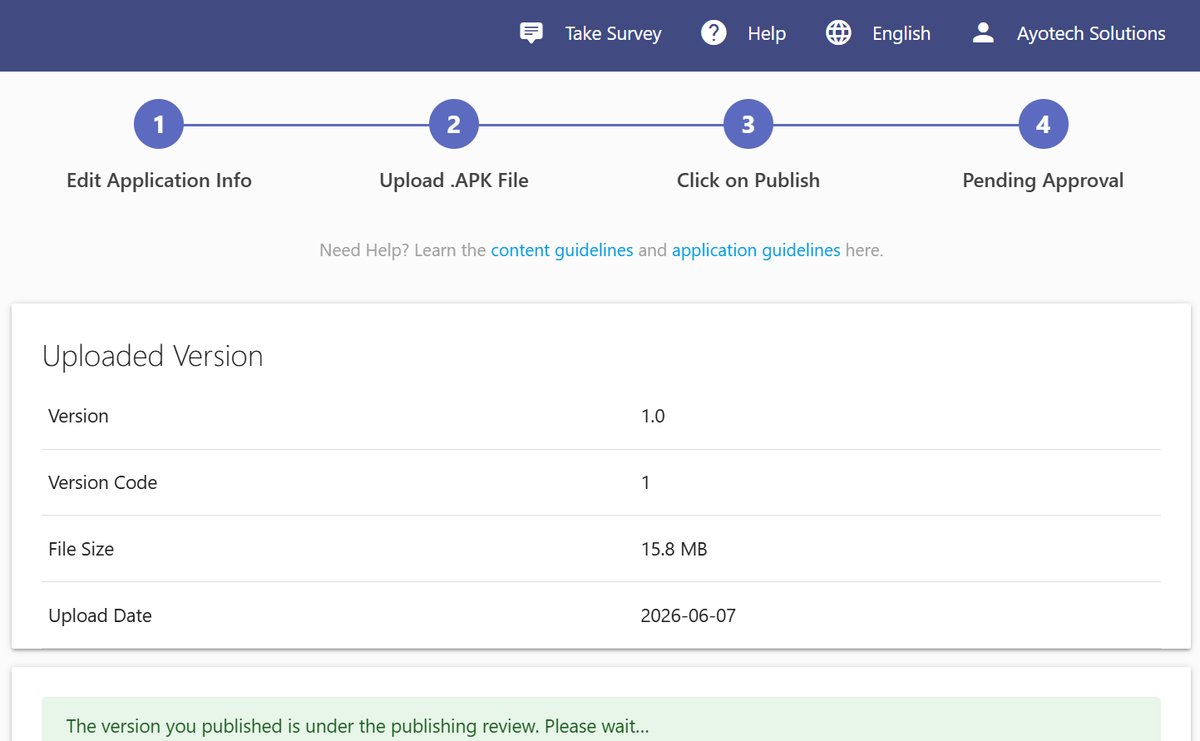Click the Version Code label
1200x741 pixels.
[x=103, y=482]
